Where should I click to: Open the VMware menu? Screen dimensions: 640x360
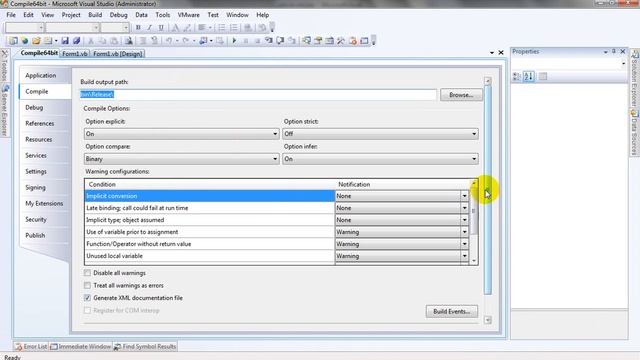[x=189, y=15]
